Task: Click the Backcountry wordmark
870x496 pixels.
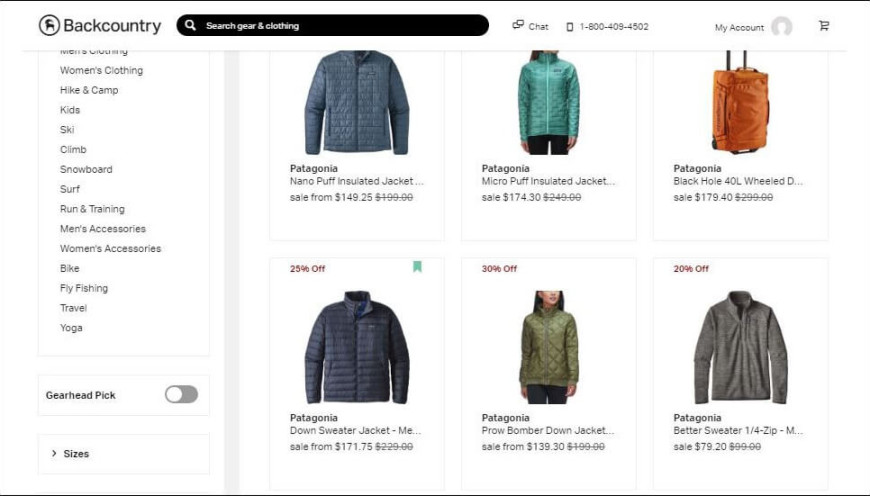Action: click(112, 26)
